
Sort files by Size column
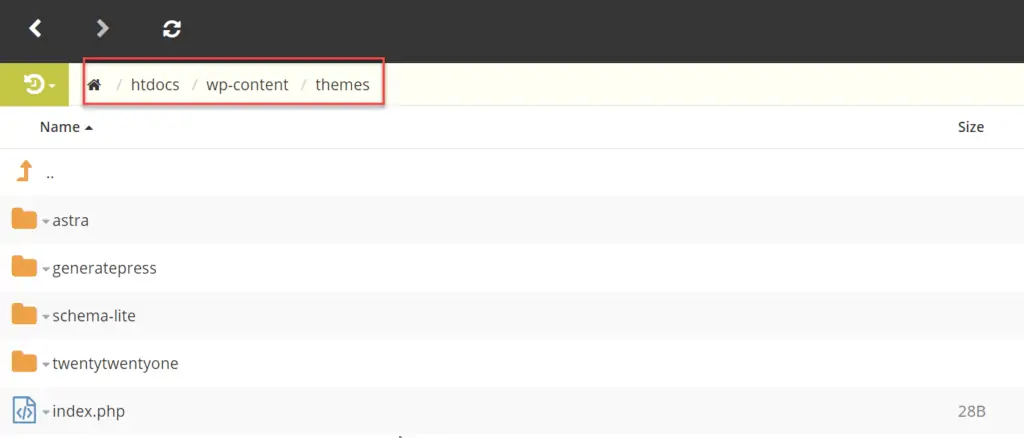coord(970,127)
